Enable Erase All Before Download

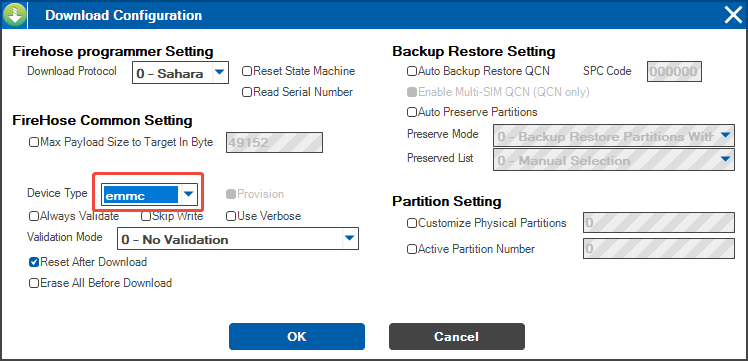pos(34,283)
